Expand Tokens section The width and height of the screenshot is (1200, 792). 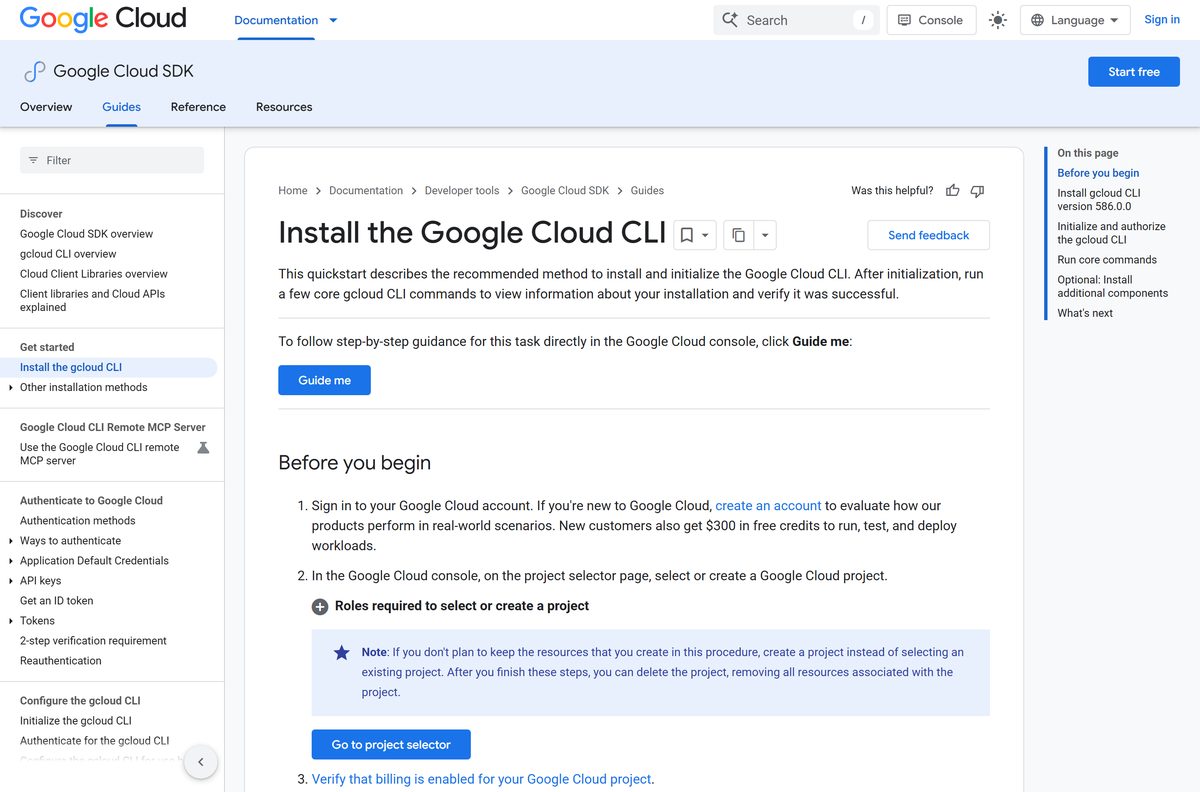pyautogui.click(x=11, y=621)
